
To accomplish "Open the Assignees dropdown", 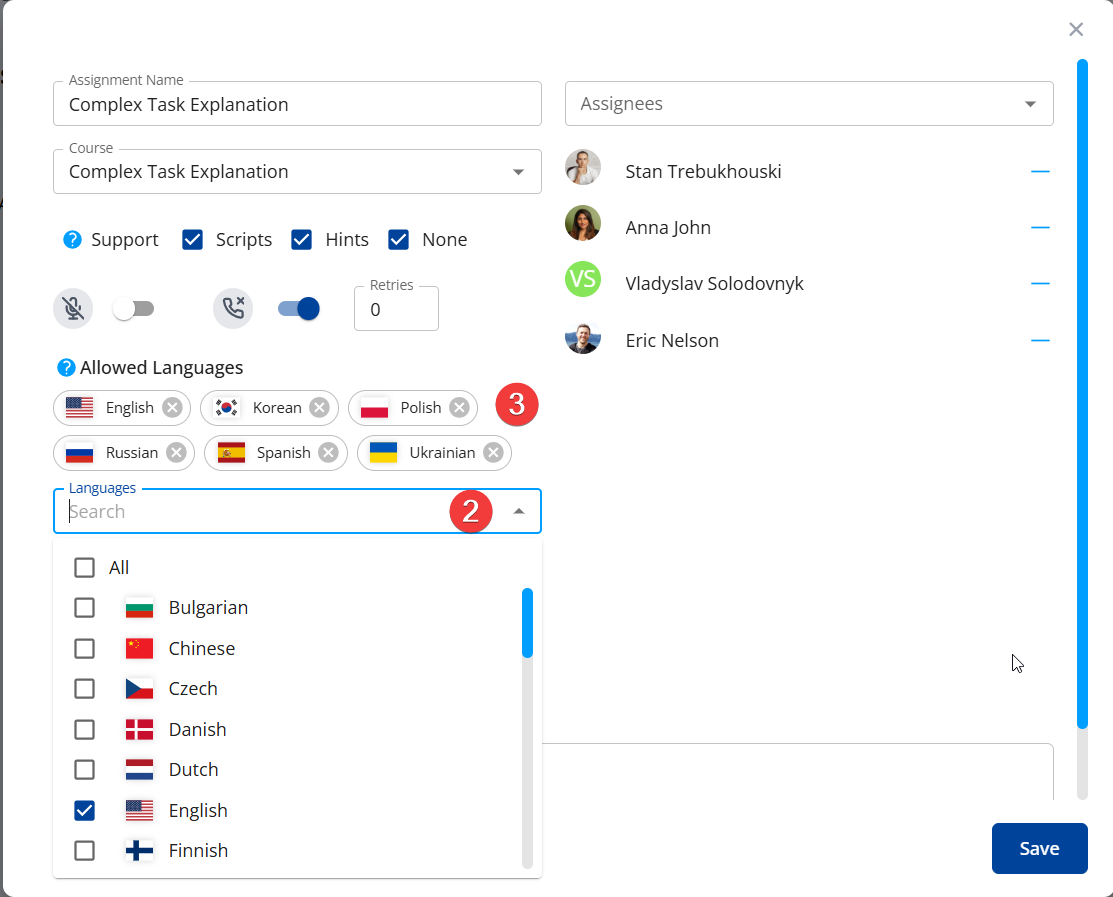I will 1030,104.
